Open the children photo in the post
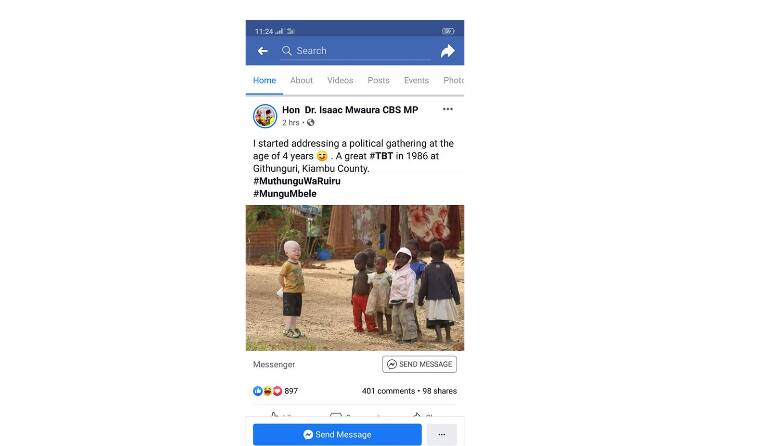The image size is (772, 446). pos(355,278)
